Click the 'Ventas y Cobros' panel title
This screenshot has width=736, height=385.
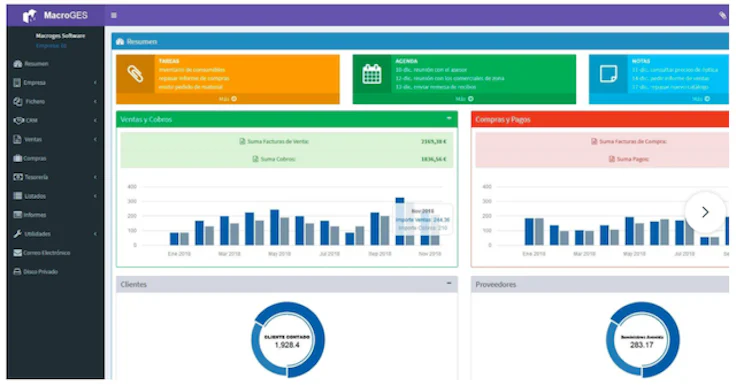coord(146,119)
